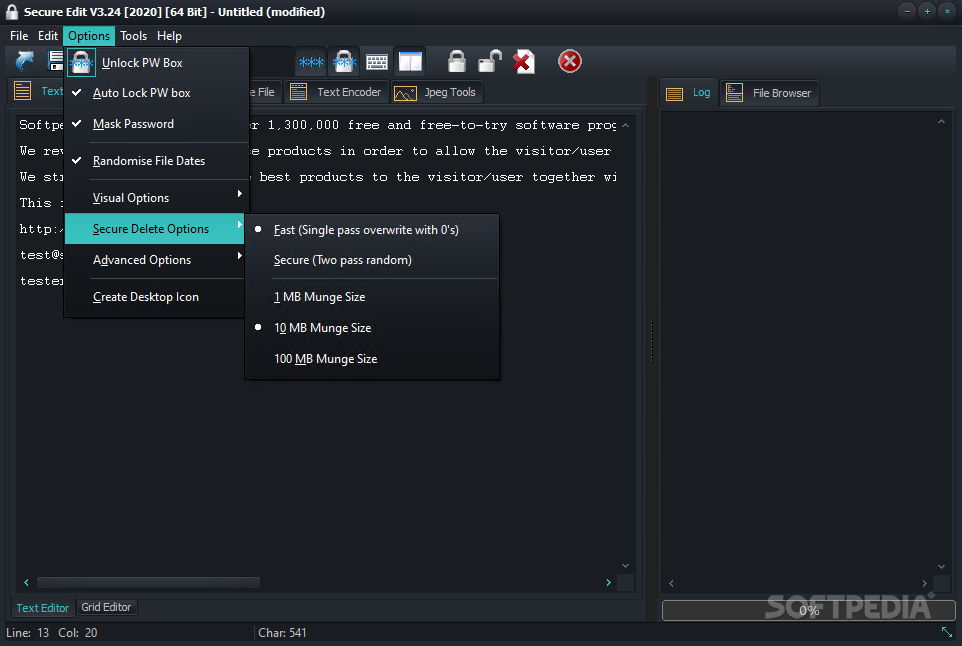Click the log panel scroll right arrow
The image size is (962, 646).
925,583
